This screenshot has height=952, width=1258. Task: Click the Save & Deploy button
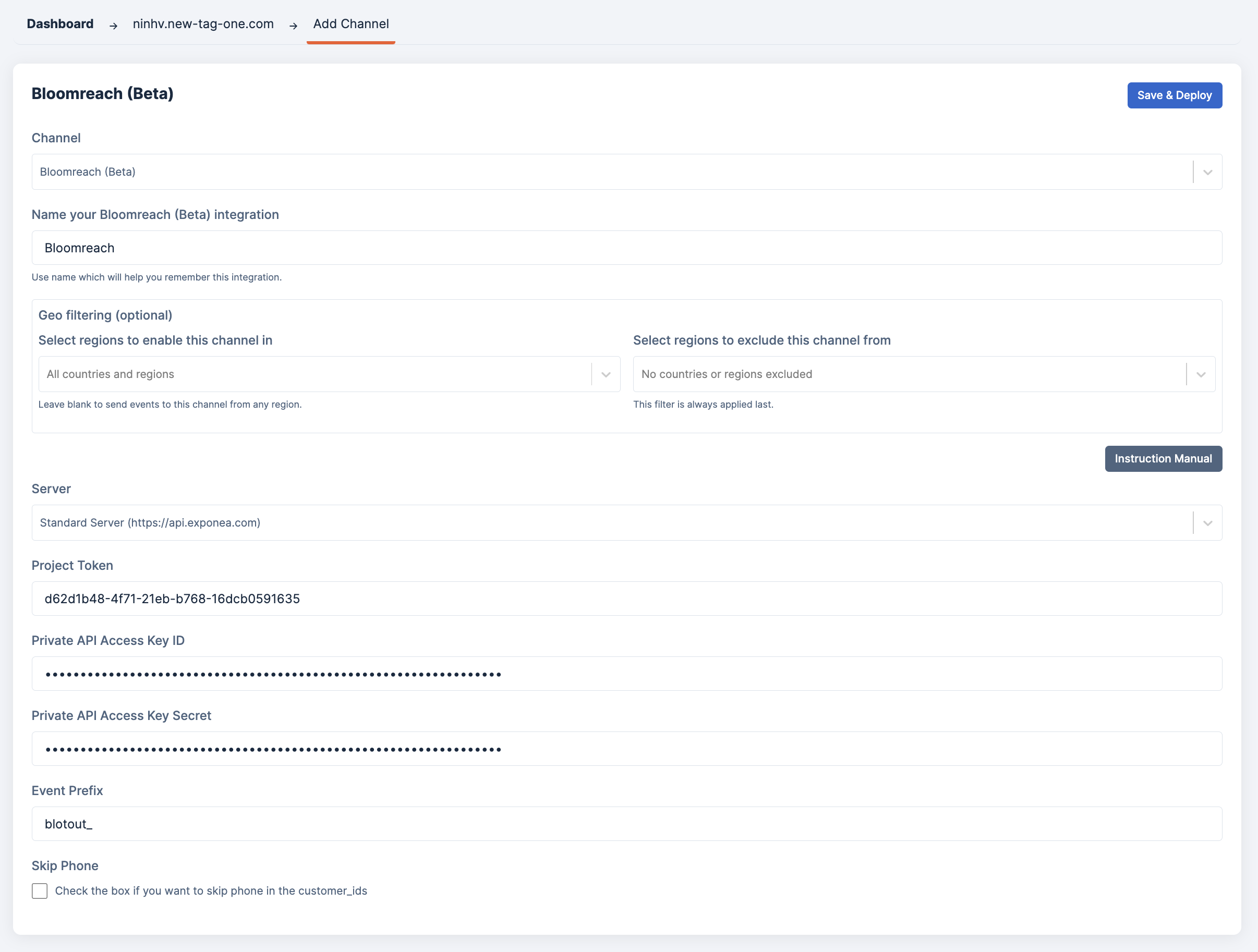pos(1174,95)
